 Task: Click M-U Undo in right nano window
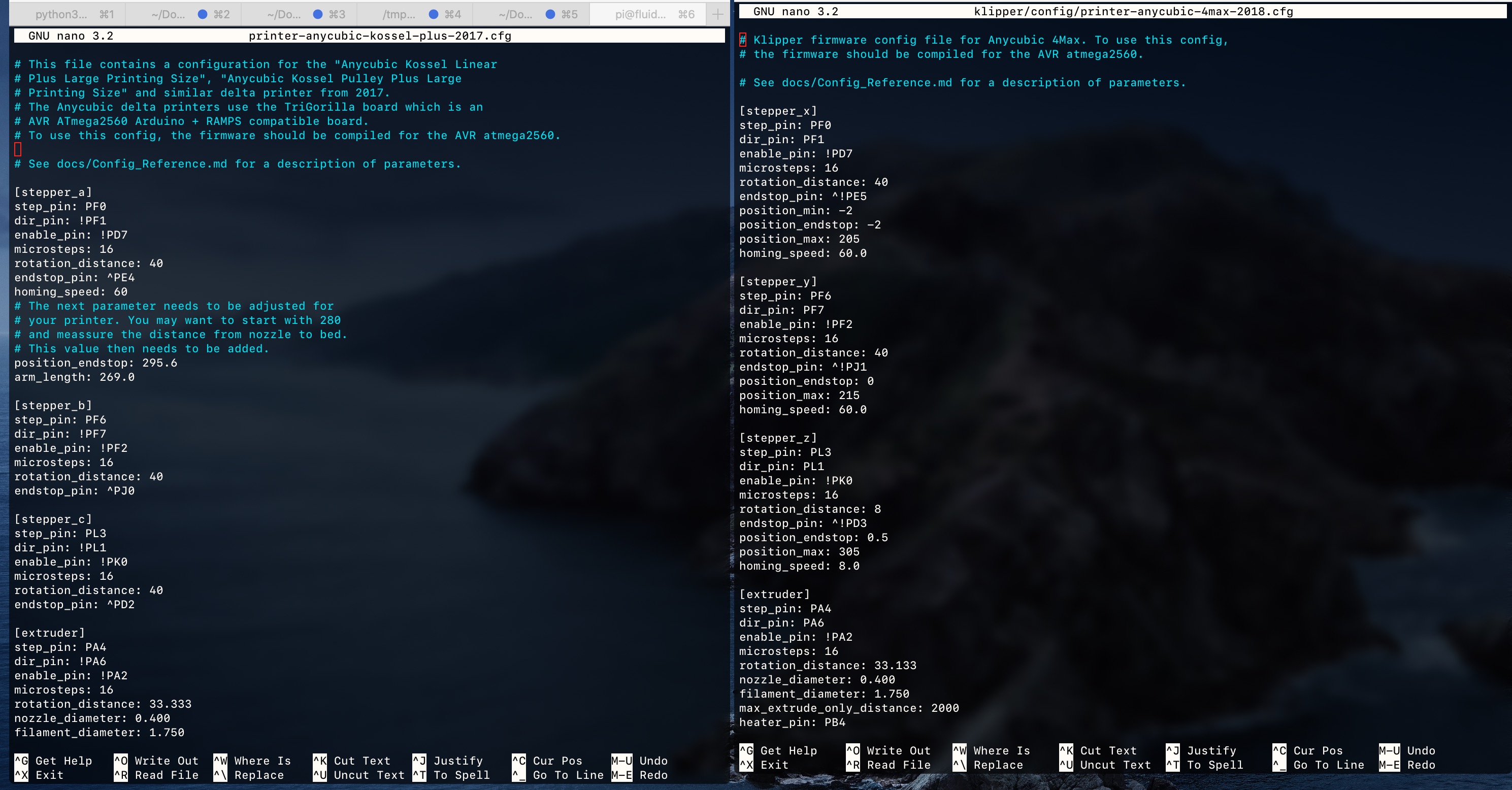click(1407, 751)
